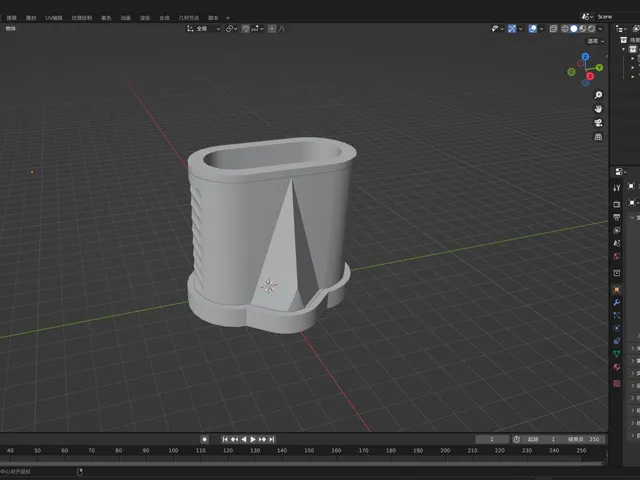Expand the 选项 options dropdown
The width and height of the screenshot is (640, 480).
click(x=596, y=41)
